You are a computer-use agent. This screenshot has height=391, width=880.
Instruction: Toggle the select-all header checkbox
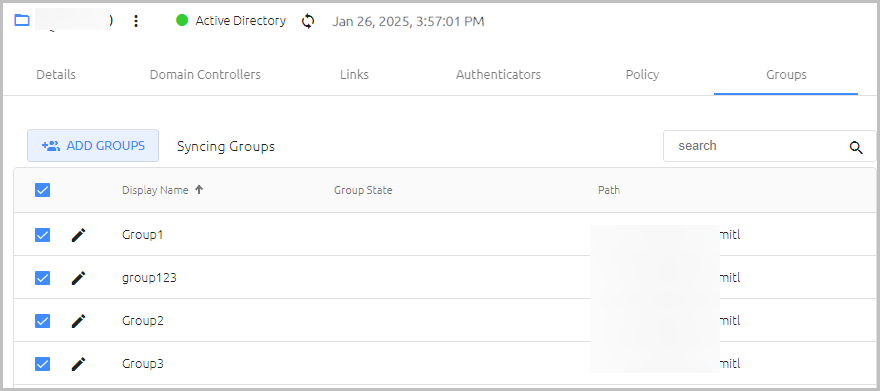click(x=43, y=190)
